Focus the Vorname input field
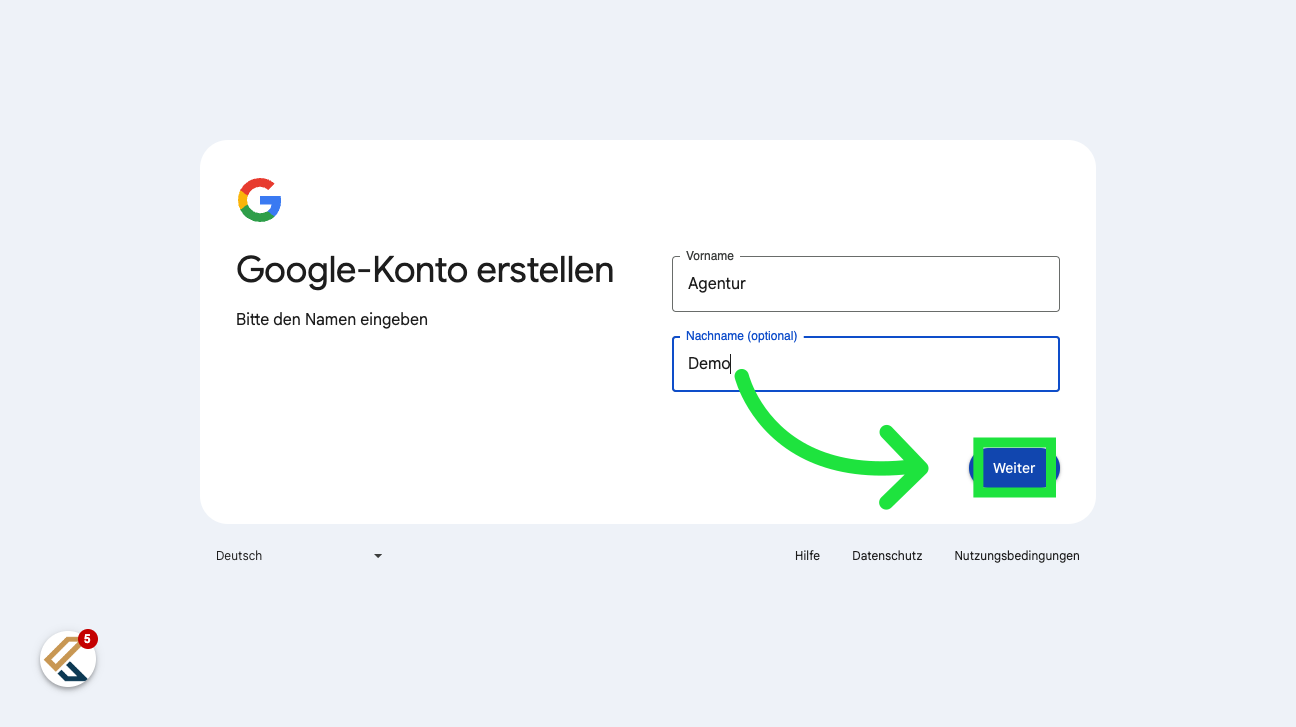This screenshot has height=727, width=1296. (865, 284)
